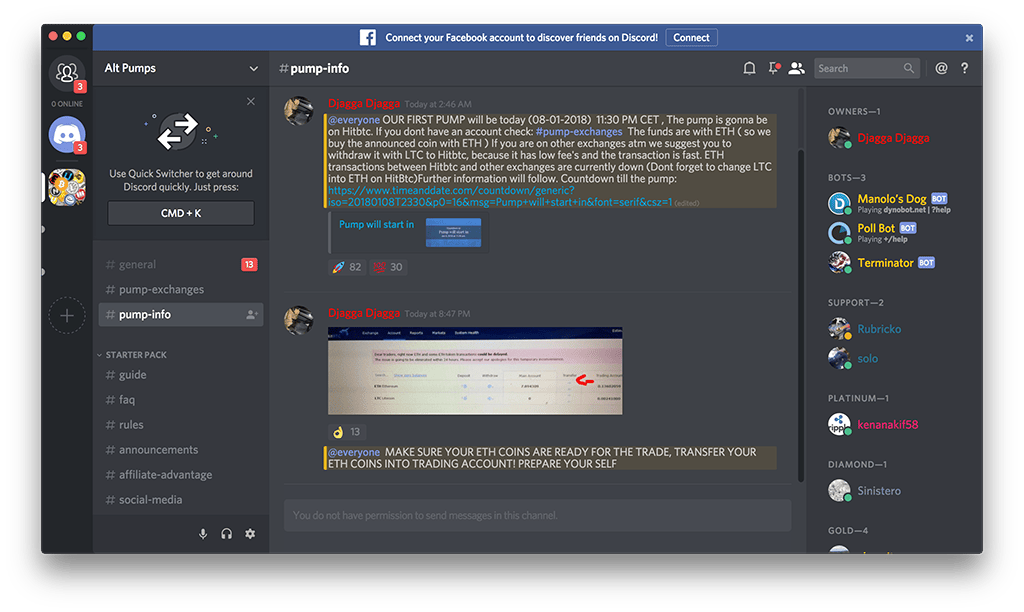Toggle the member list panel
The image size is (1024, 612).
pos(796,68)
